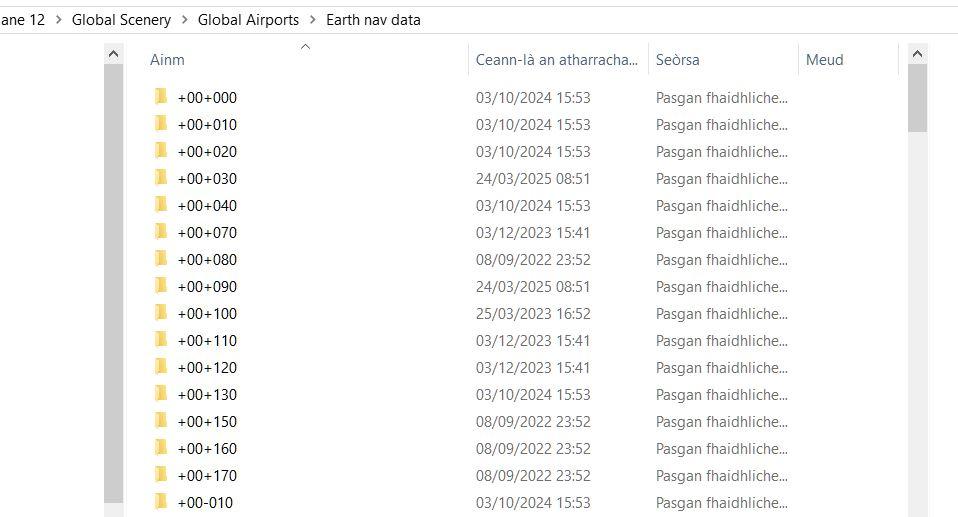This screenshot has height=517, width=958.
Task: Click the Seòrsa column header
Action: (677, 60)
